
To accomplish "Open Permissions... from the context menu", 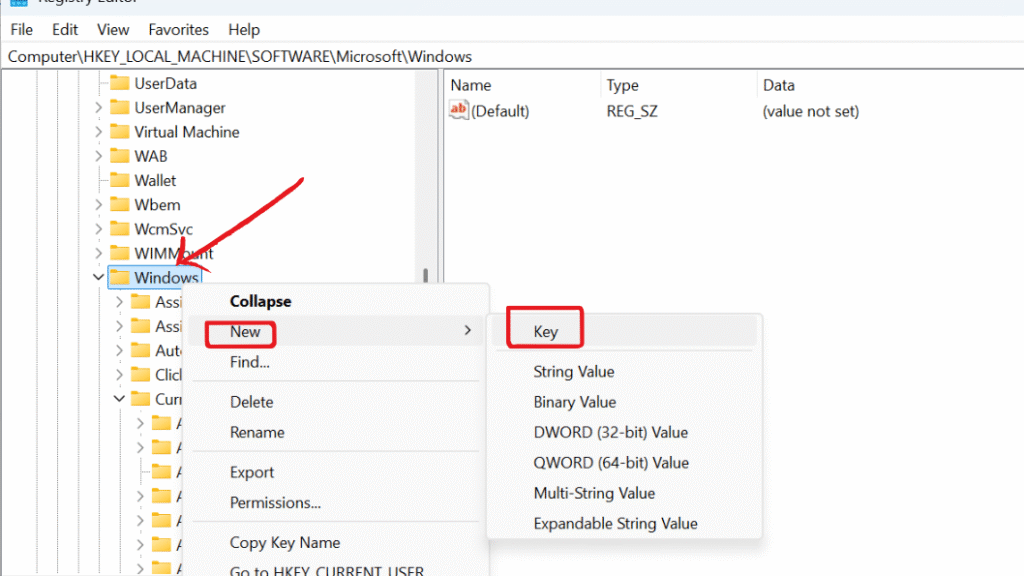I will coord(275,502).
